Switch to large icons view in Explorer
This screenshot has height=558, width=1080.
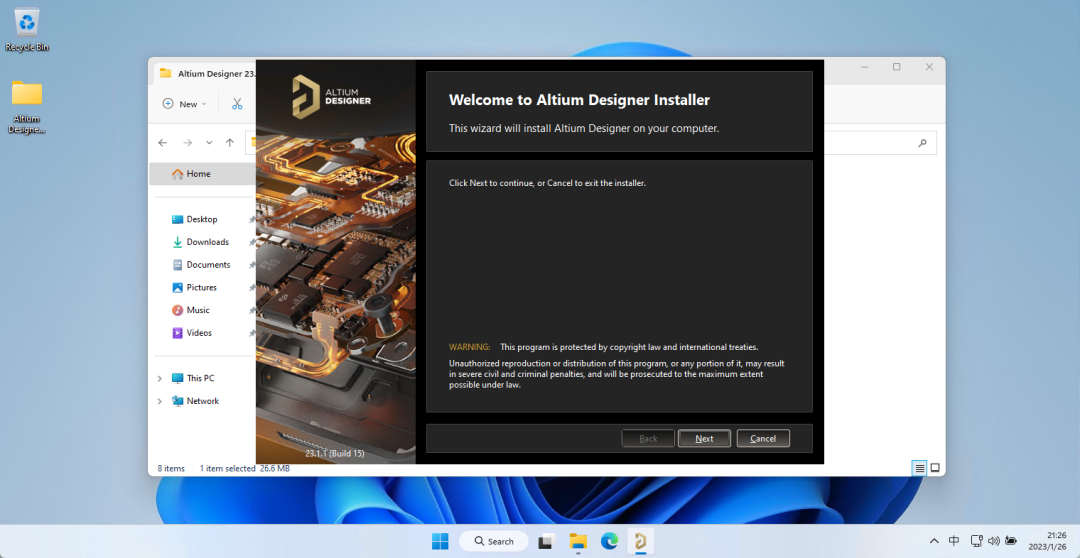pyautogui.click(x=935, y=468)
